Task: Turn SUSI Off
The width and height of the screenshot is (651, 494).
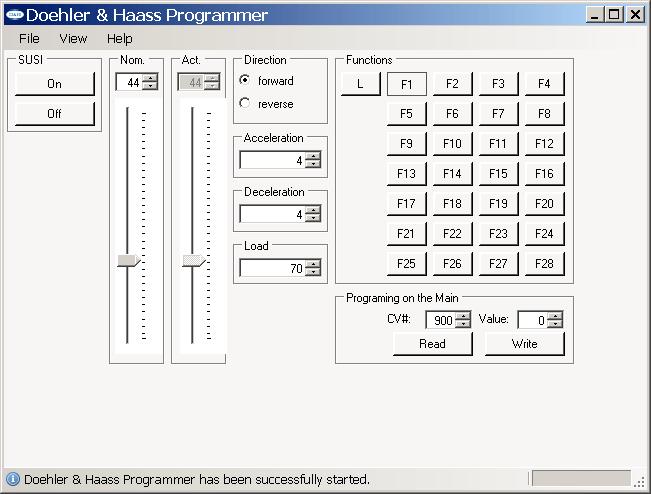Action: point(54,114)
